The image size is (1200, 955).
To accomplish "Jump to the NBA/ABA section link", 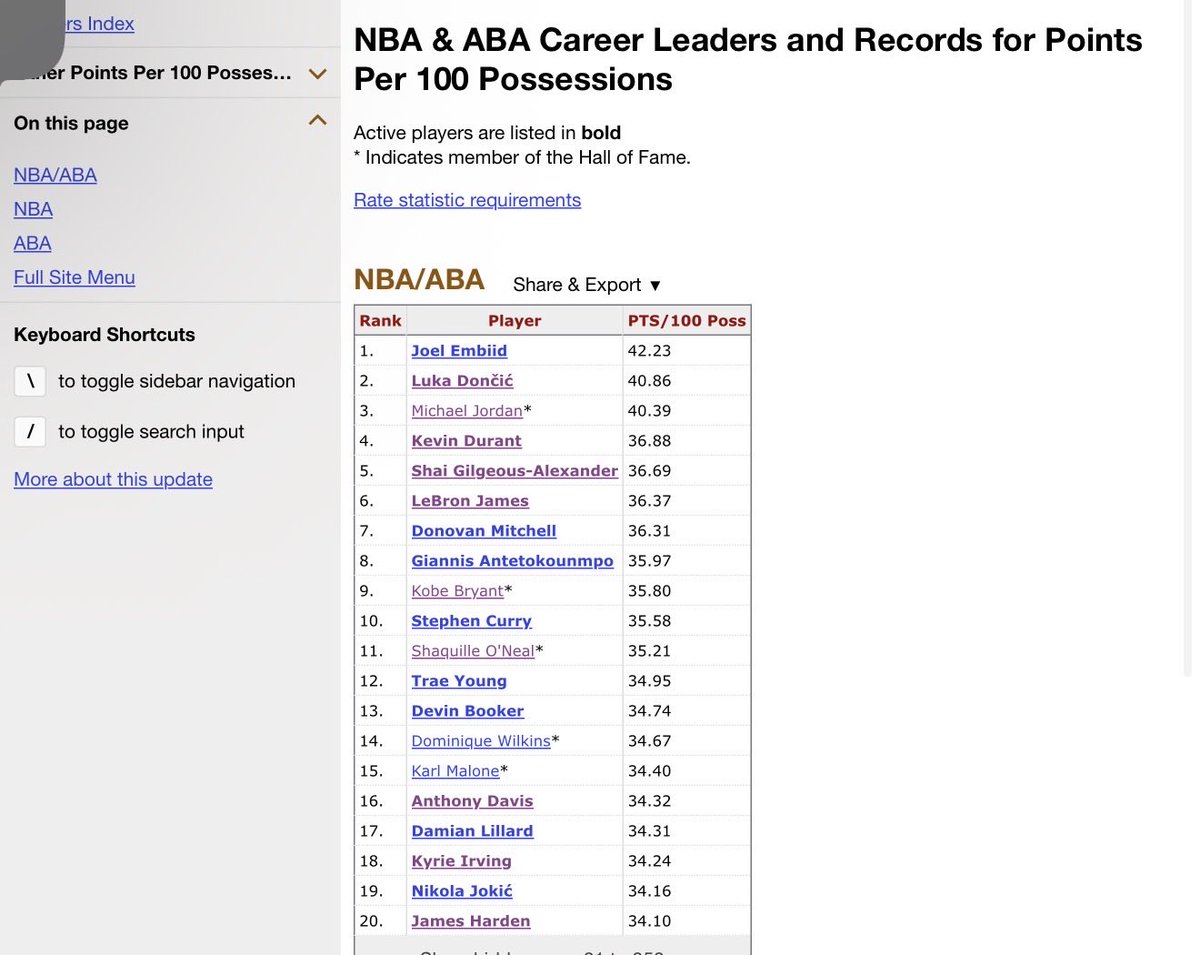I will (55, 175).
